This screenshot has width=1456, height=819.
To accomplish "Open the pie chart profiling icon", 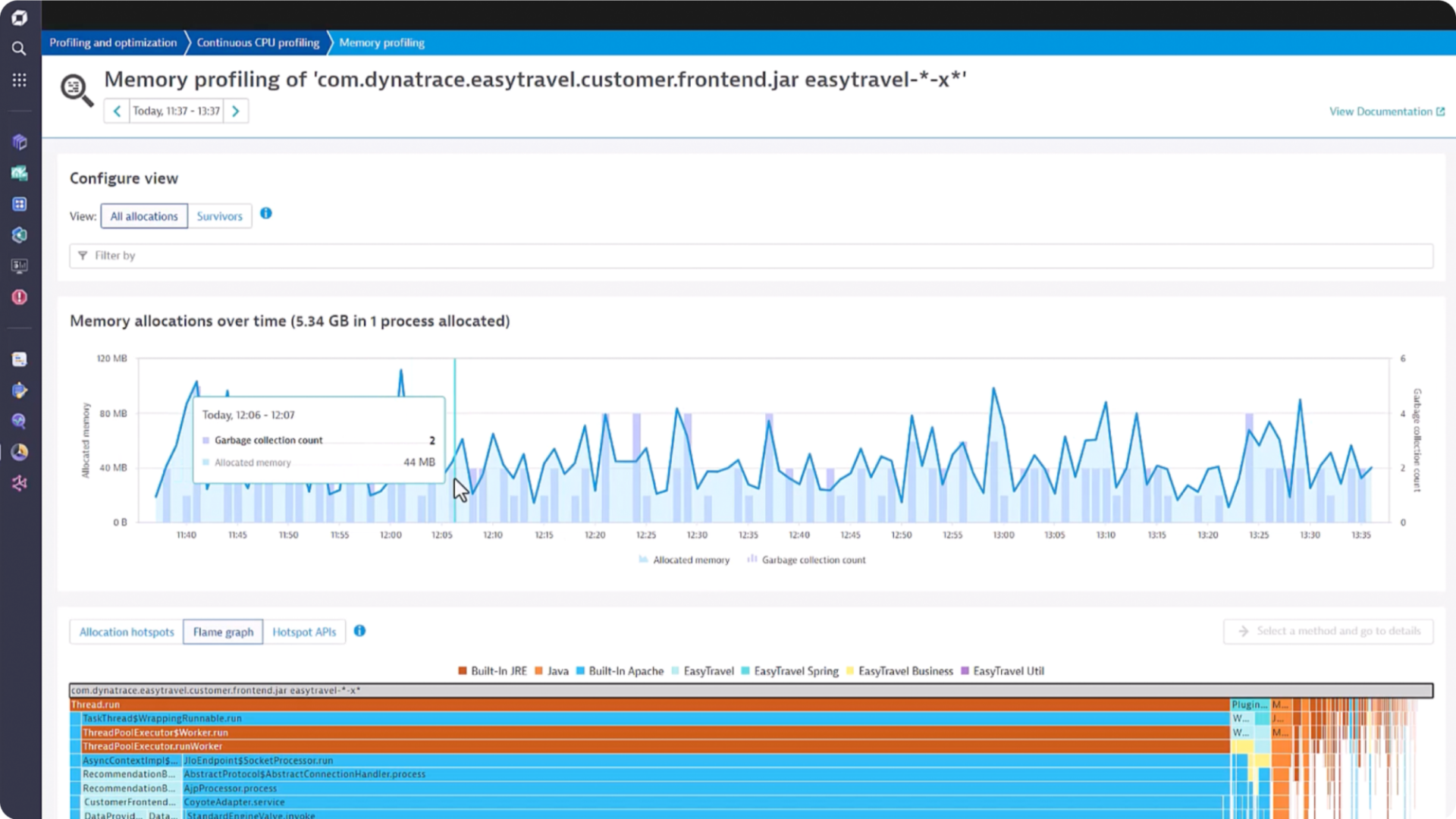I will point(20,452).
